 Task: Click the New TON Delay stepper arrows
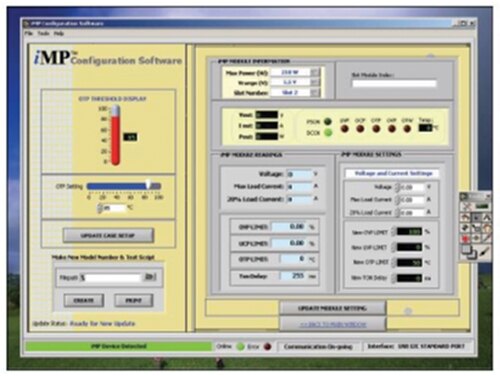394,278
